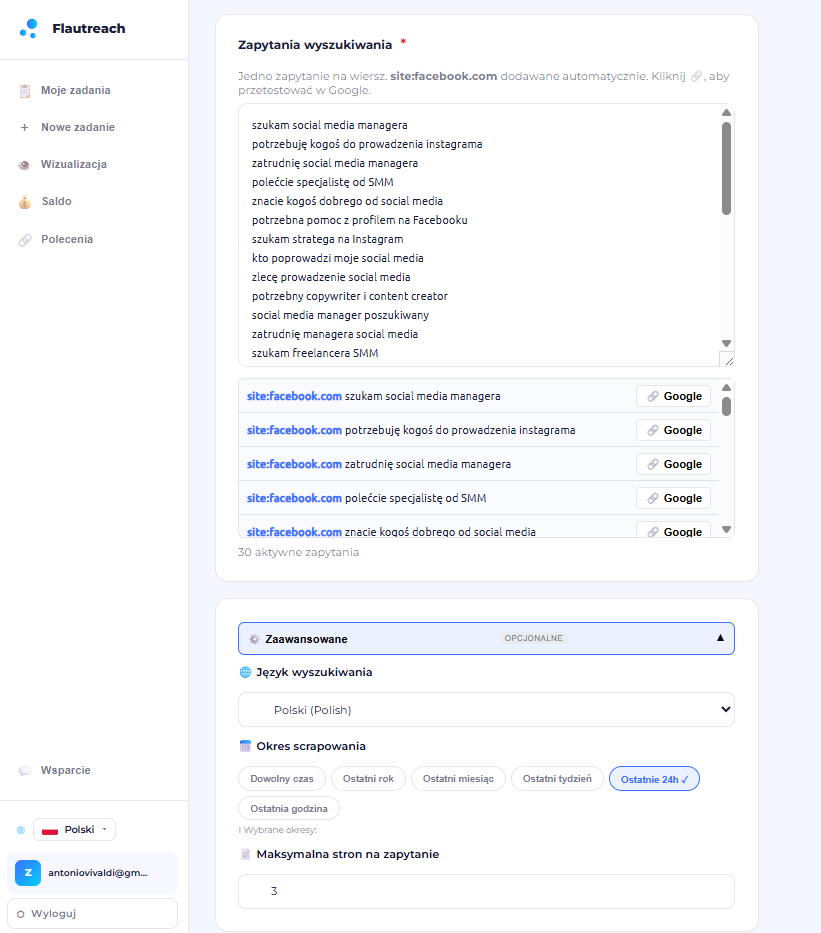Click the user avatar Z icon
The image size is (821, 933).
28,873
